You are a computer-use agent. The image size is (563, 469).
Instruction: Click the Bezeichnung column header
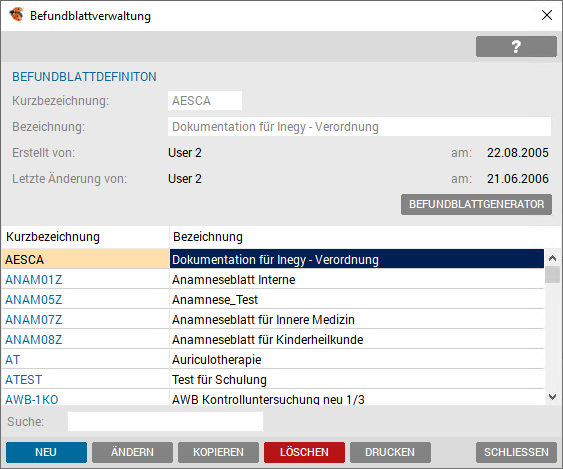click(x=208, y=237)
